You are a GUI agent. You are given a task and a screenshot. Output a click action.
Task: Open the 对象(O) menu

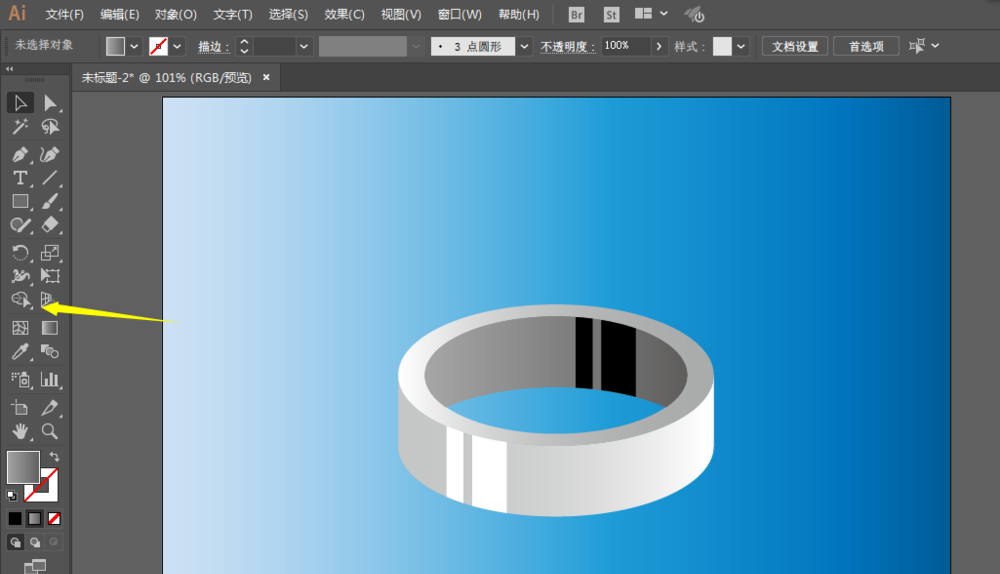176,14
